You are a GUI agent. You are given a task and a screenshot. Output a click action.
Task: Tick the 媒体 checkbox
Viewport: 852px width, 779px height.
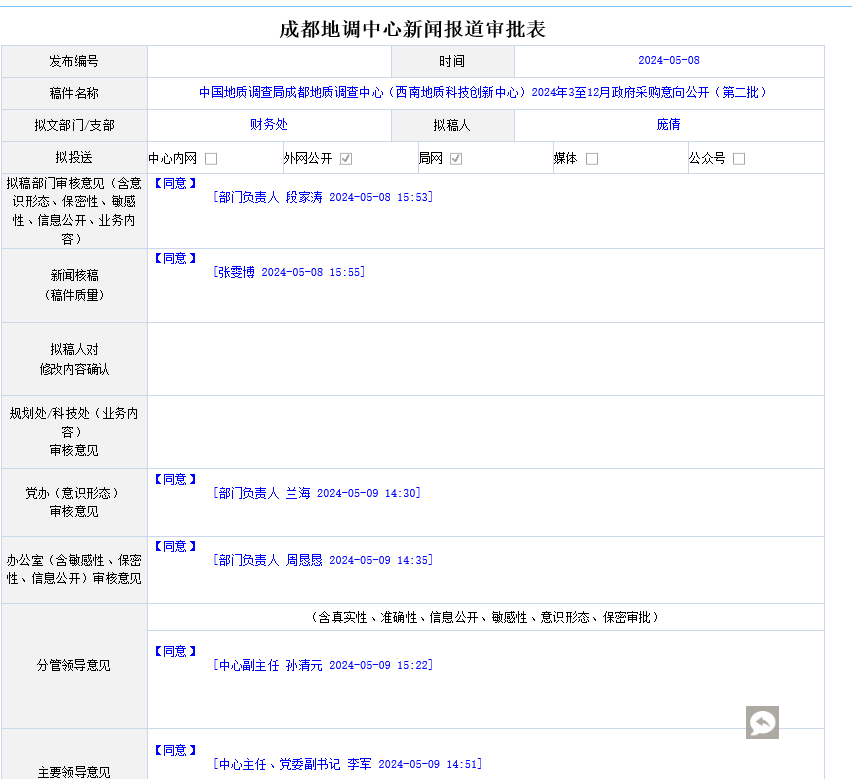[x=592, y=159]
